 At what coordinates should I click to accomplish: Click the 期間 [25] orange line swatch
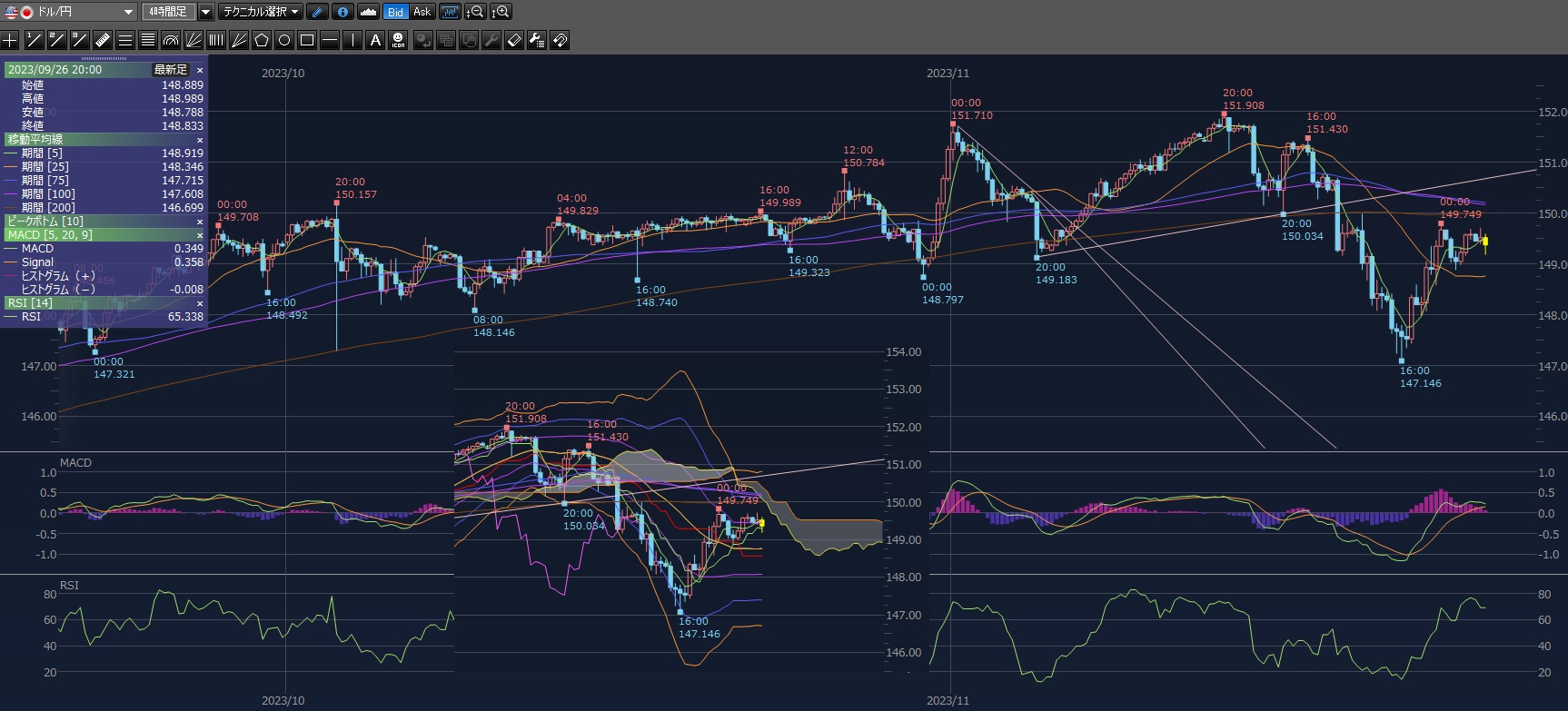point(11,167)
